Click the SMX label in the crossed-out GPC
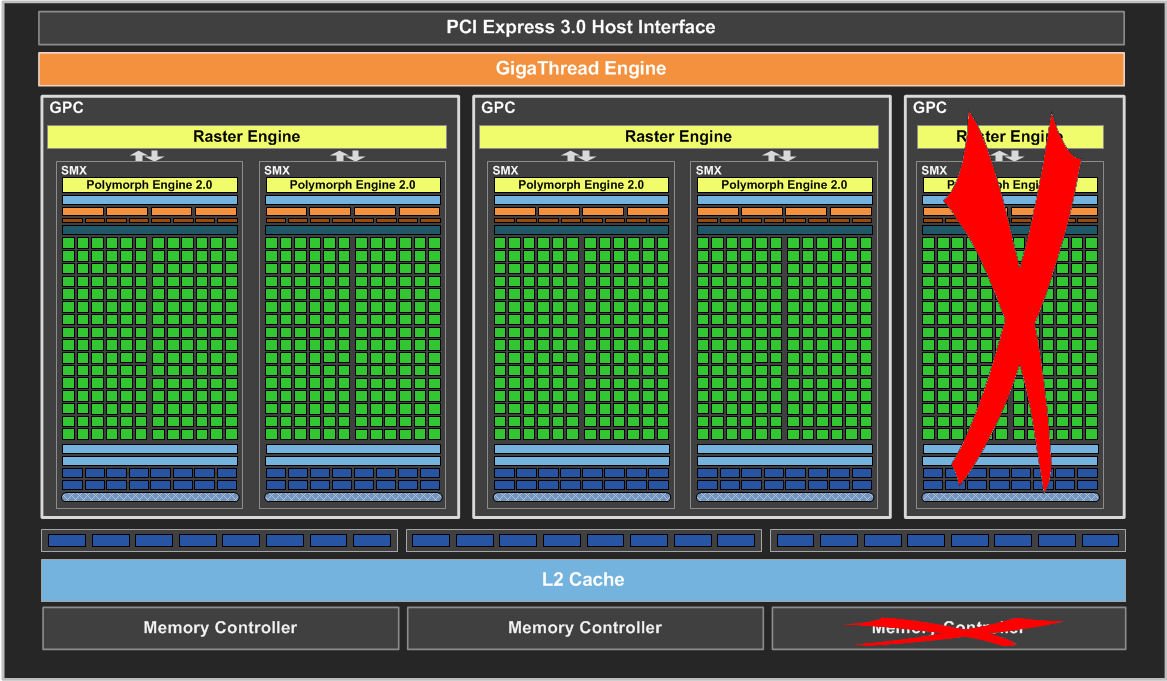 (x=934, y=170)
